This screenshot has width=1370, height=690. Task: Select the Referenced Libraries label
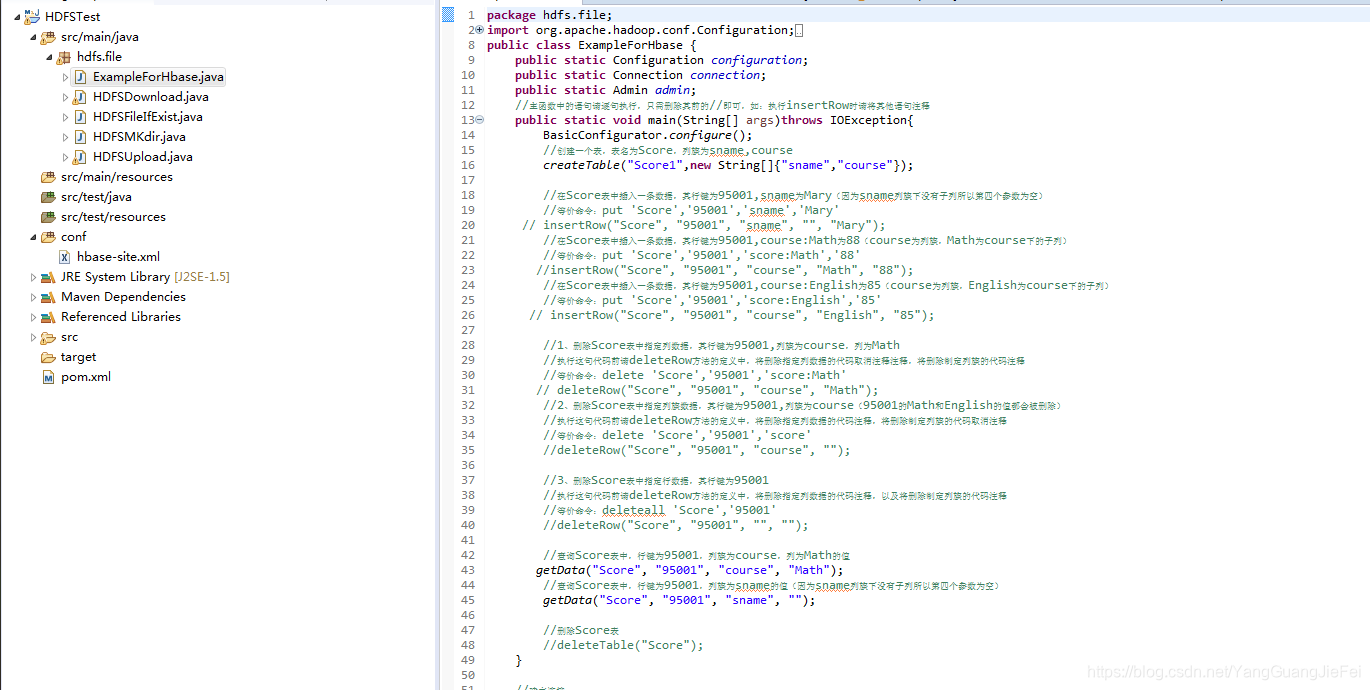click(121, 317)
